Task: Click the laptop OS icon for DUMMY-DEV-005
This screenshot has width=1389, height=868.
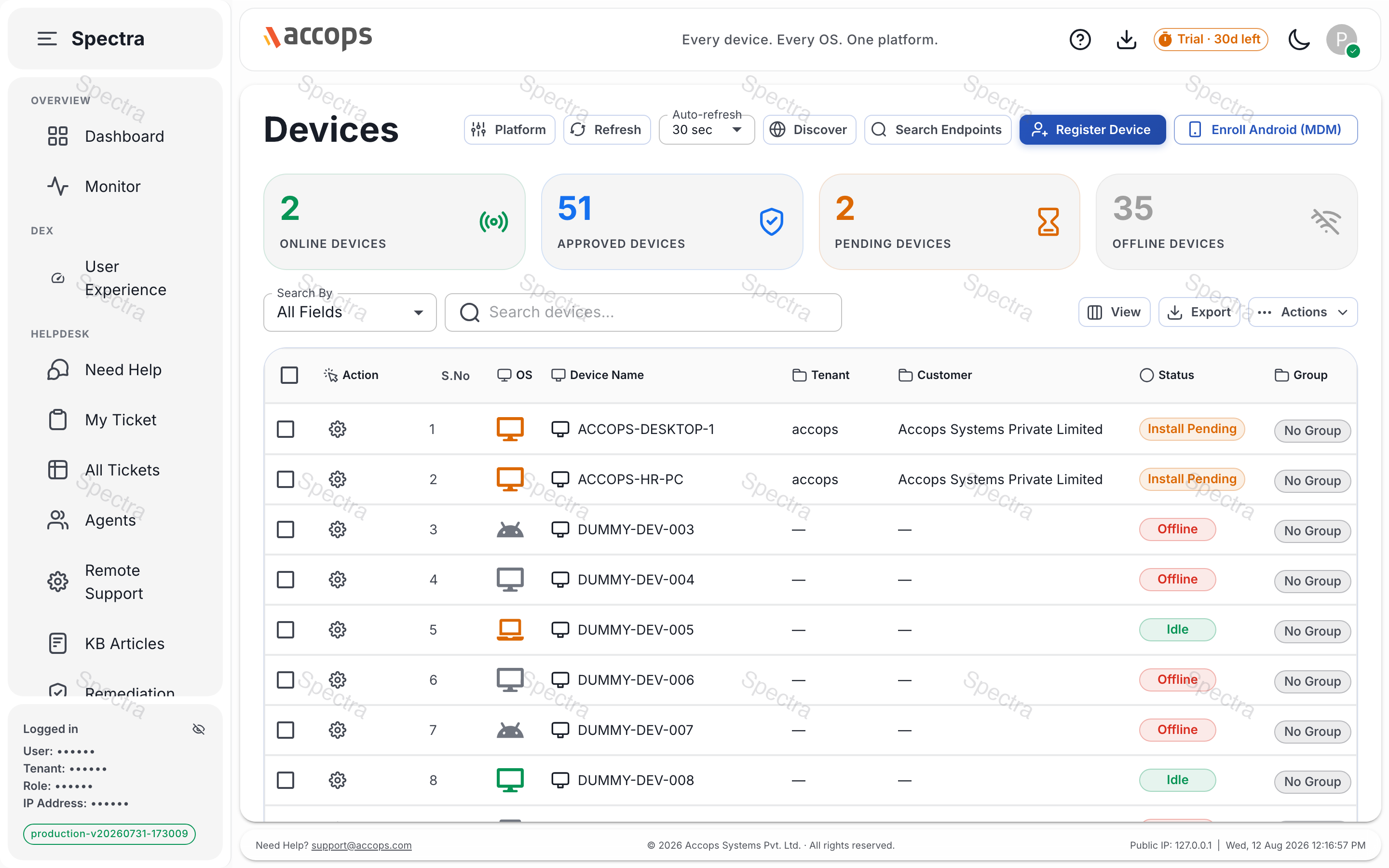Action: tap(510, 630)
